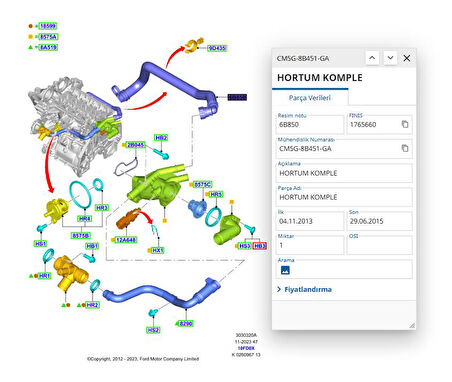Click the upper purple hose part
452x382 pixels.
click(x=173, y=80)
